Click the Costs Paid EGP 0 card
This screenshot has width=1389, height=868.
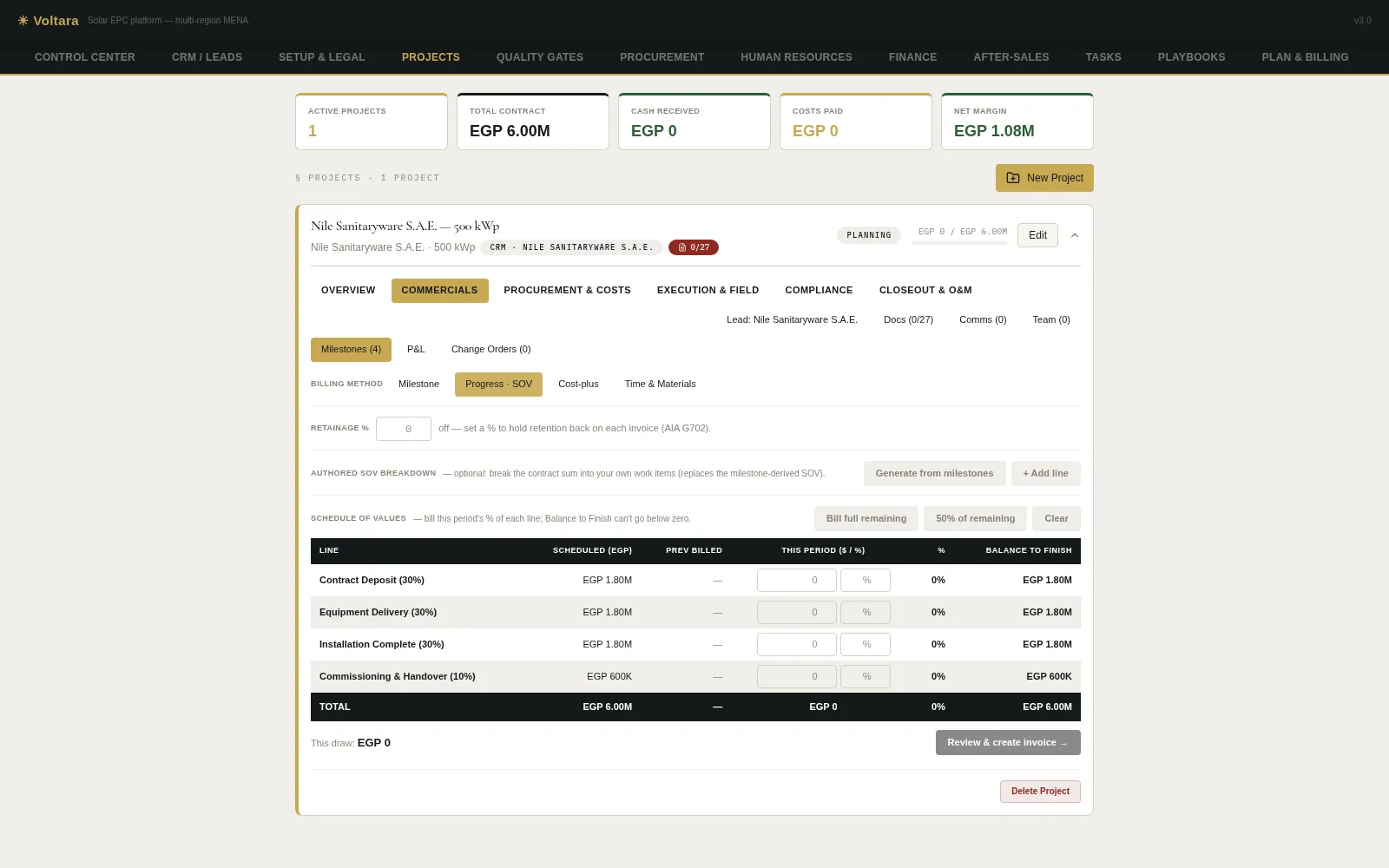[x=856, y=122]
